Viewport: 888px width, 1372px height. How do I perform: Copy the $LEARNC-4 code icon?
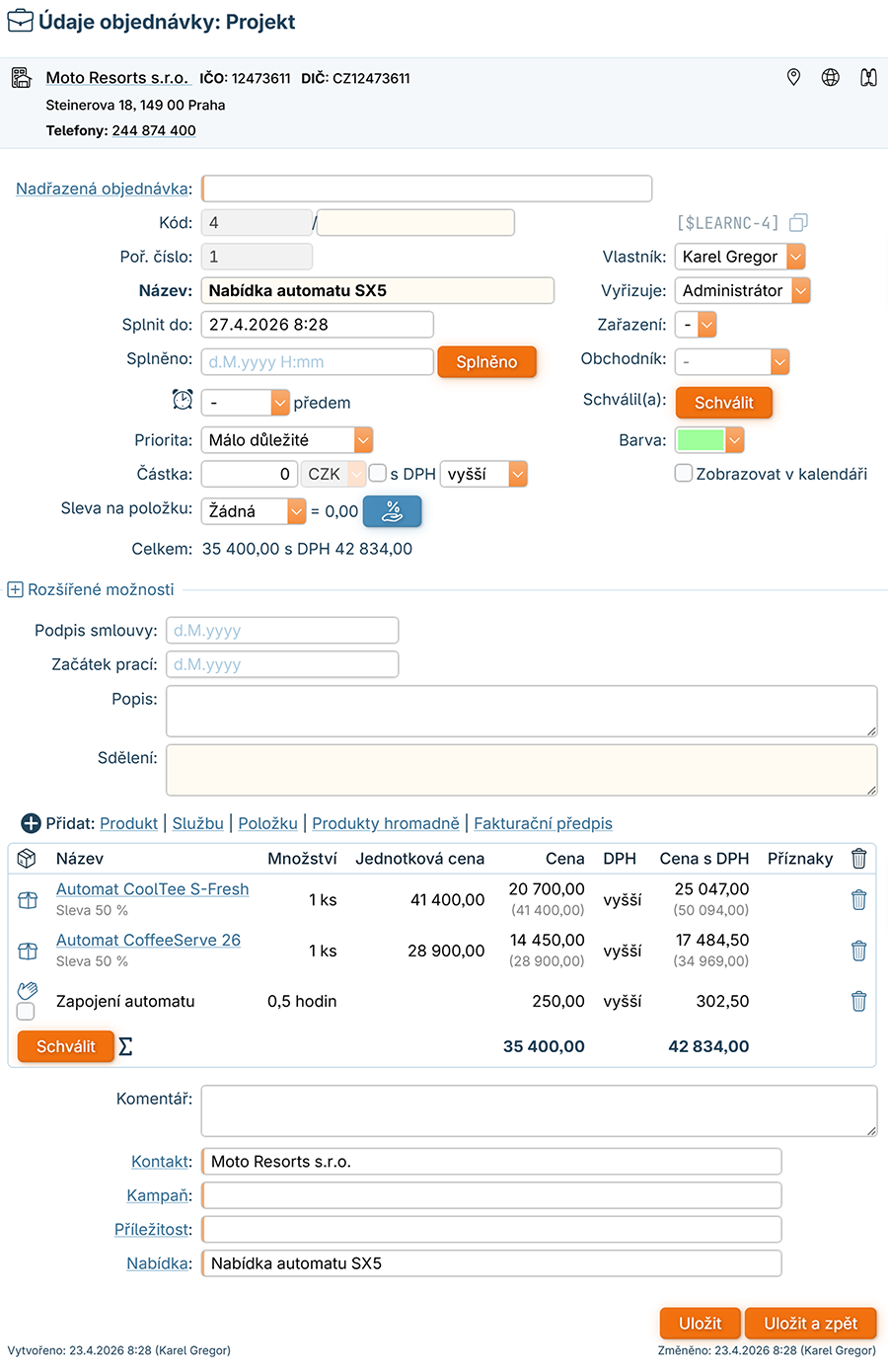point(798,223)
